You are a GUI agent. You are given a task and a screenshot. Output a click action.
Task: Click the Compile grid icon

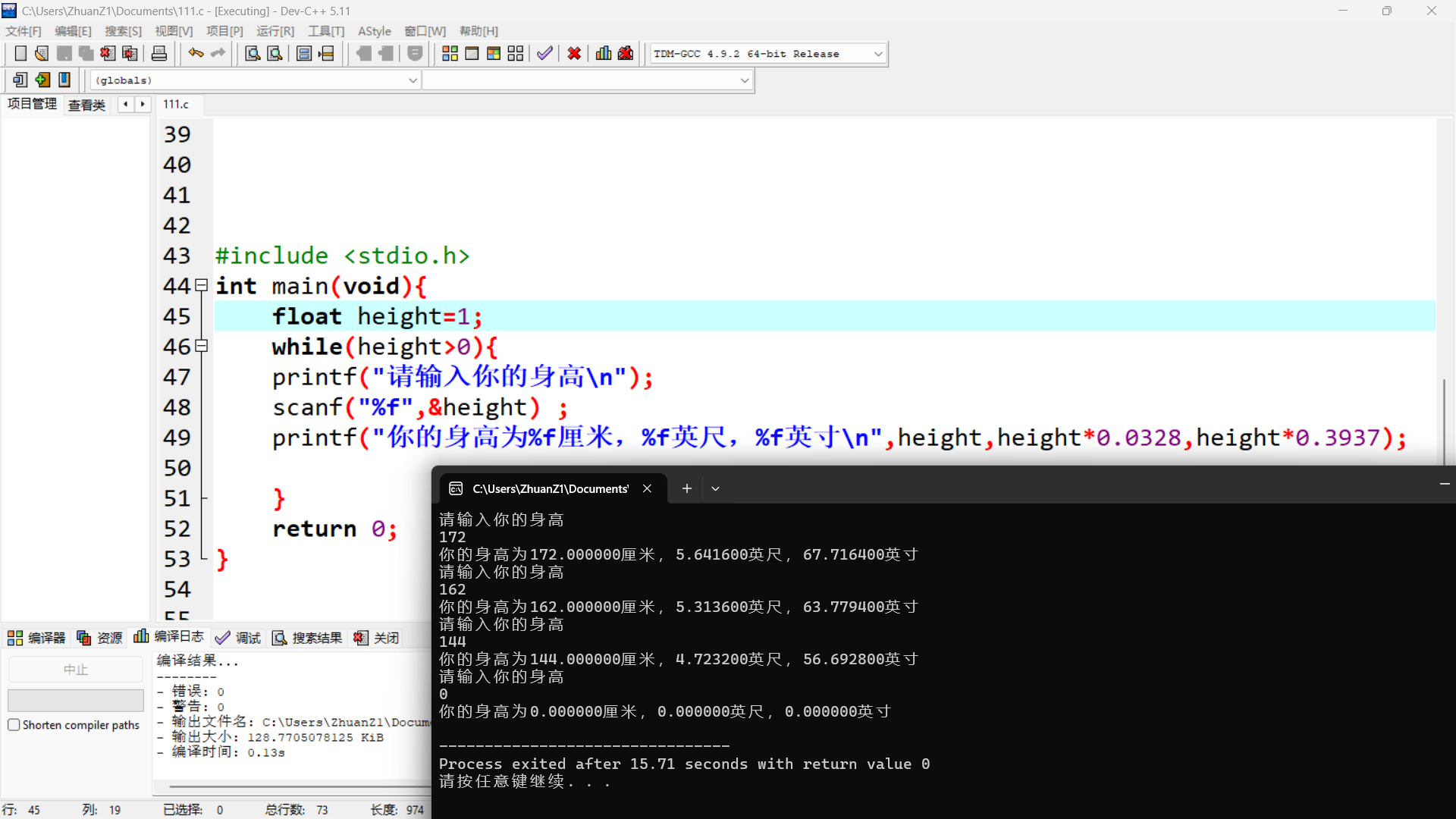pos(450,54)
